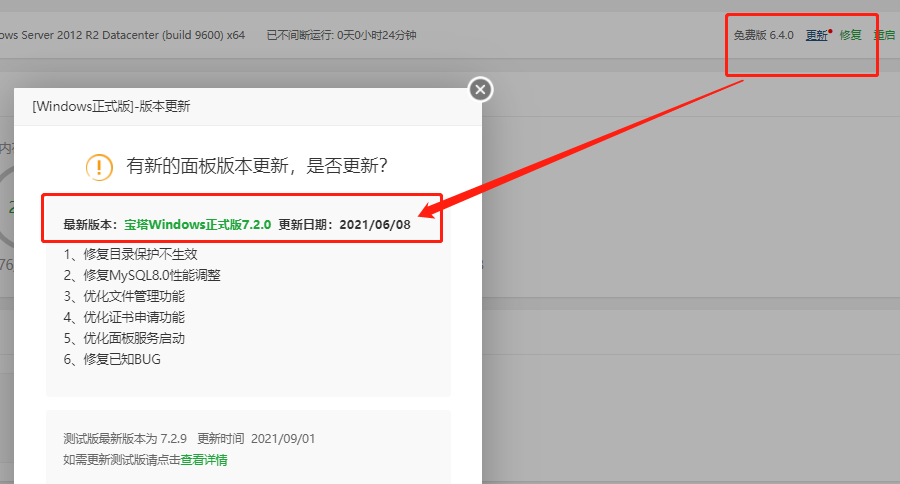Screen dimensions: 900x484
Task: Select changelog line 1、修复目录保护不生效
Action: 130,254
